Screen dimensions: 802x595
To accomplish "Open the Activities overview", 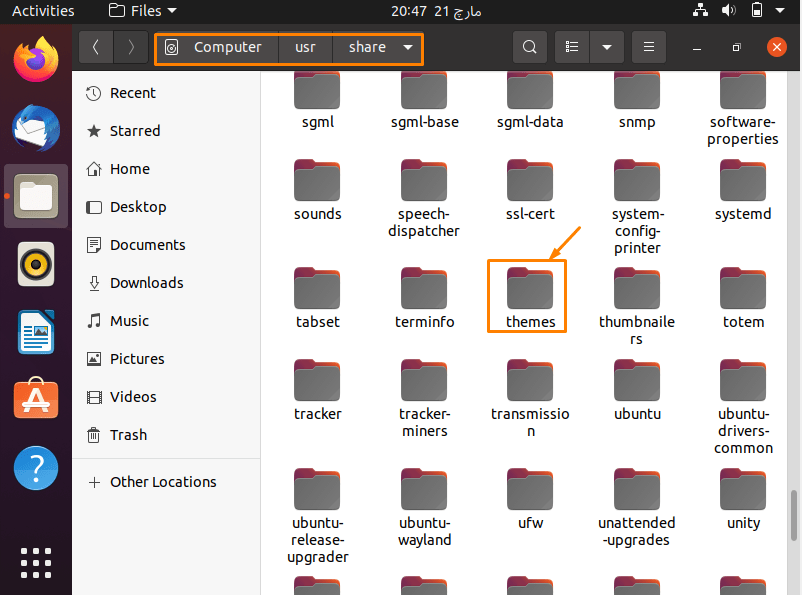I will (43, 11).
